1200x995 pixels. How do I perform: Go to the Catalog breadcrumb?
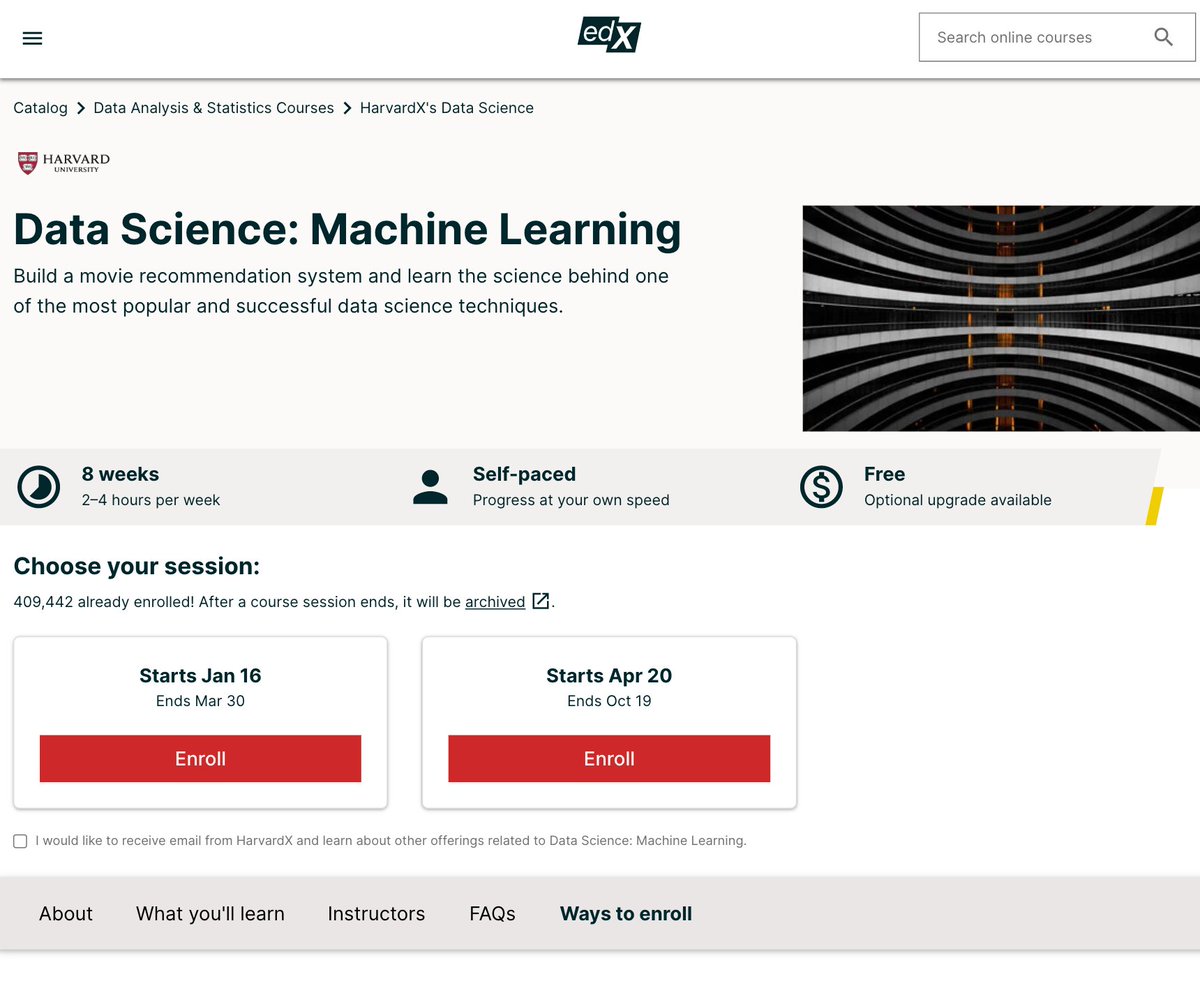[40, 108]
